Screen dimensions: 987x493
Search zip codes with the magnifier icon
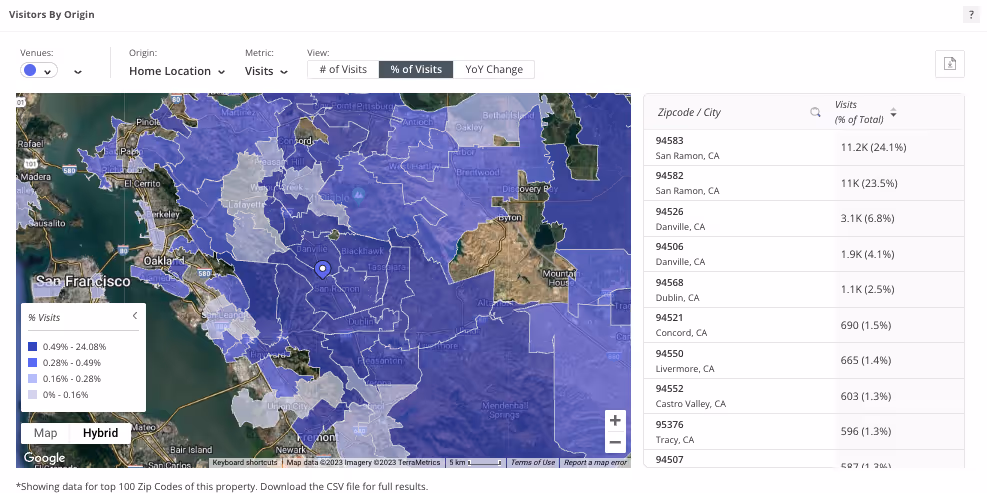[x=815, y=112]
